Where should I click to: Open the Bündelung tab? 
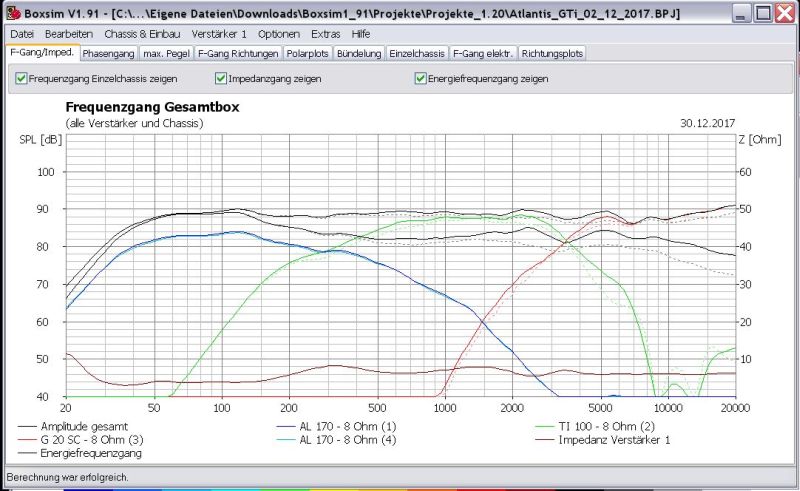coord(359,53)
